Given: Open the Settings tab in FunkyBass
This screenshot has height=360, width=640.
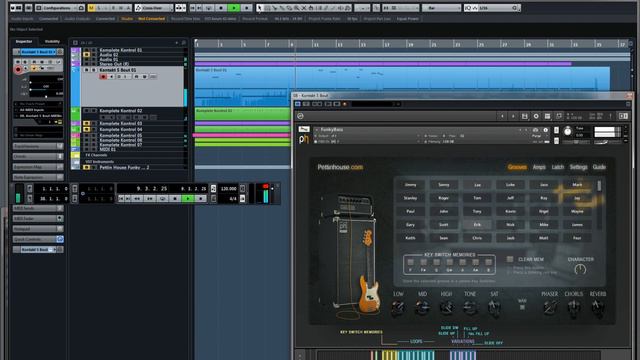Looking at the screenshot, I should tap(578, 167).
